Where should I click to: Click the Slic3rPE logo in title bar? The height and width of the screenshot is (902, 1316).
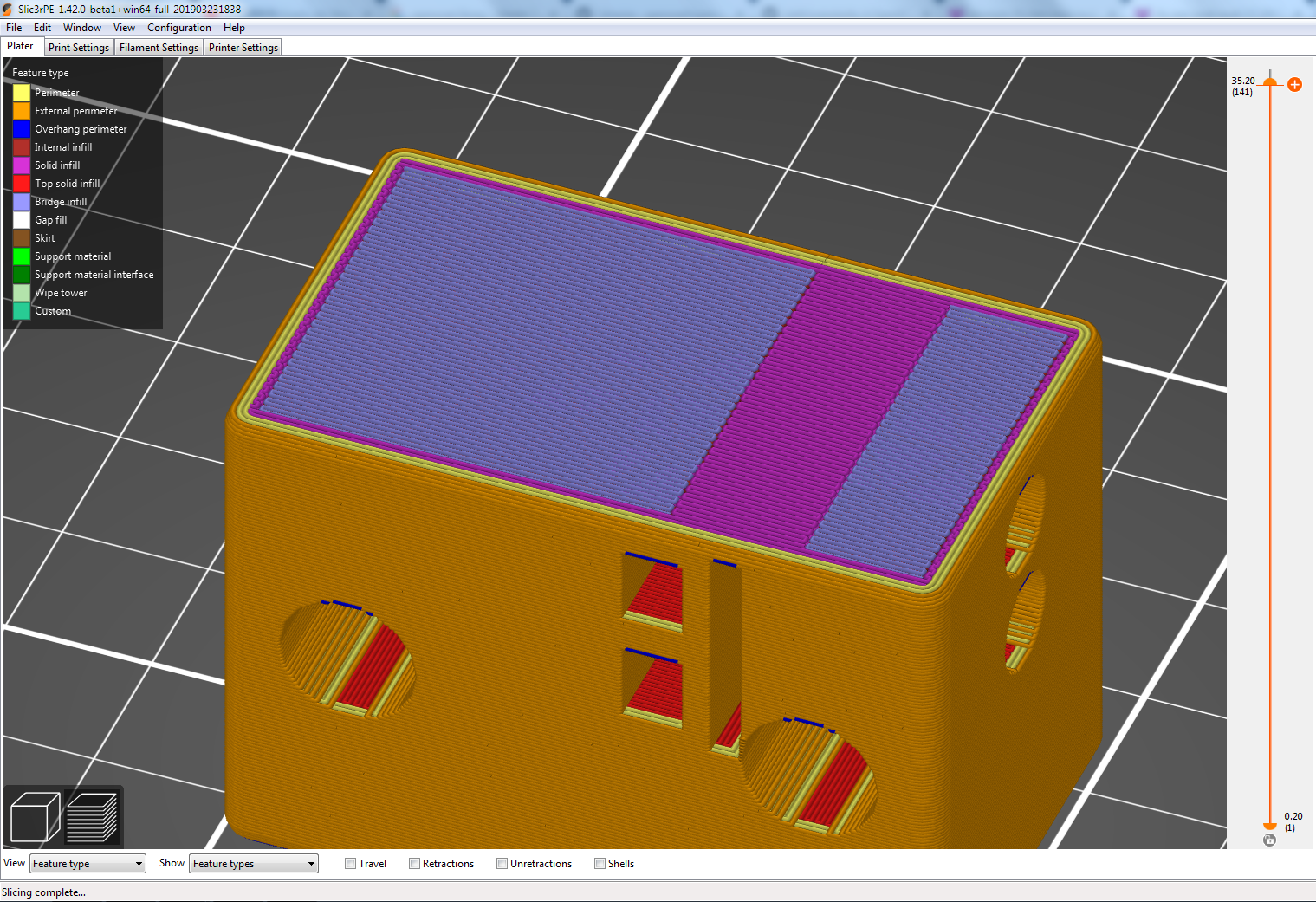click(9, 8)
